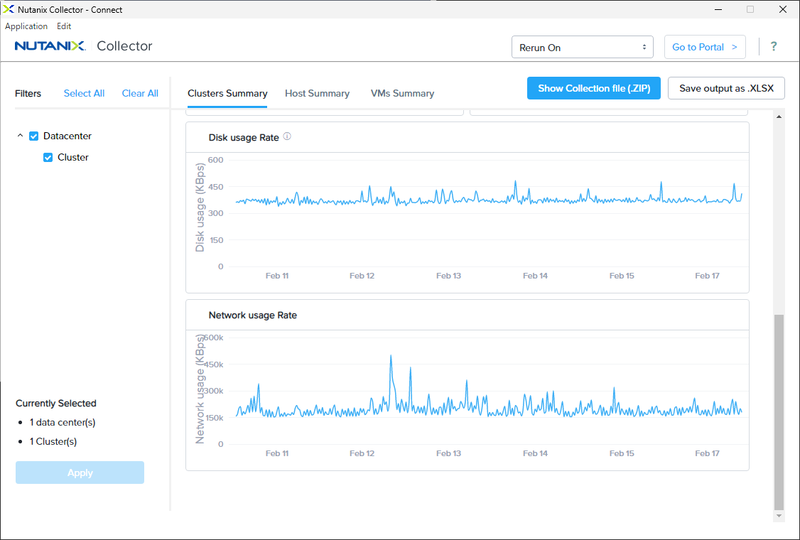Click the Network usage (KBps) axis label
Screen dimensions: 800x540
(x=199, y=388)
